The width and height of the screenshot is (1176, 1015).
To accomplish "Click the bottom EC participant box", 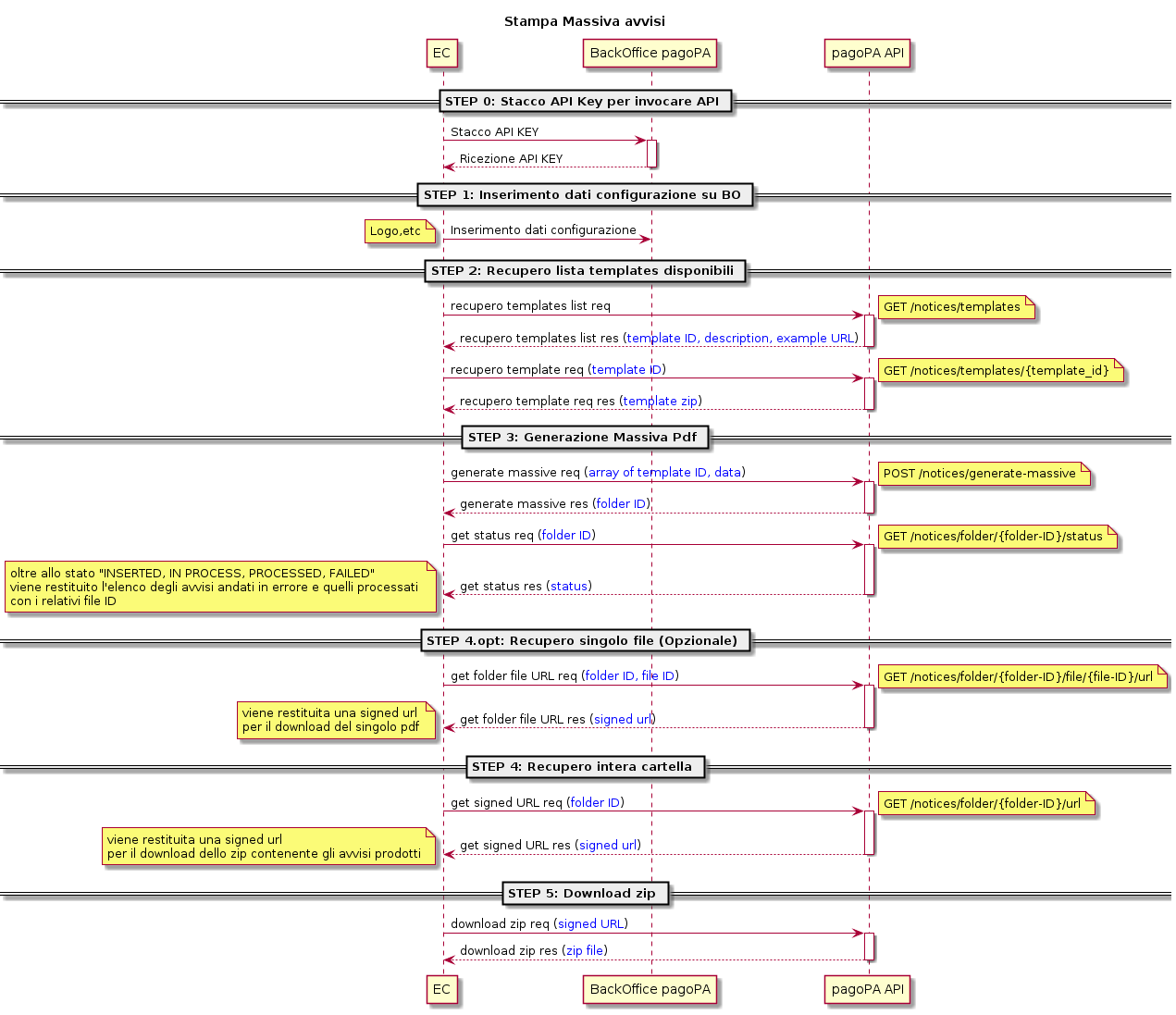I will [x=441, y=990].
